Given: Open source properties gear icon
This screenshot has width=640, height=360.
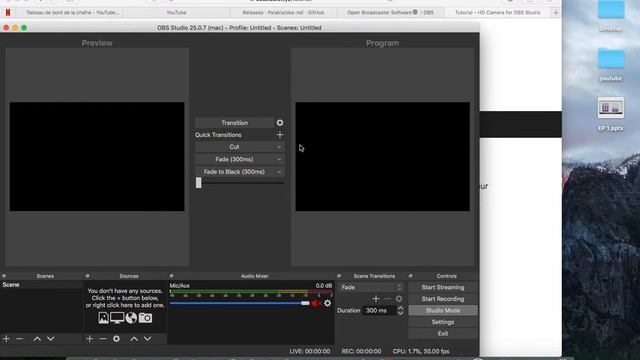Looking at the screenshot, I should click(116, 339).
